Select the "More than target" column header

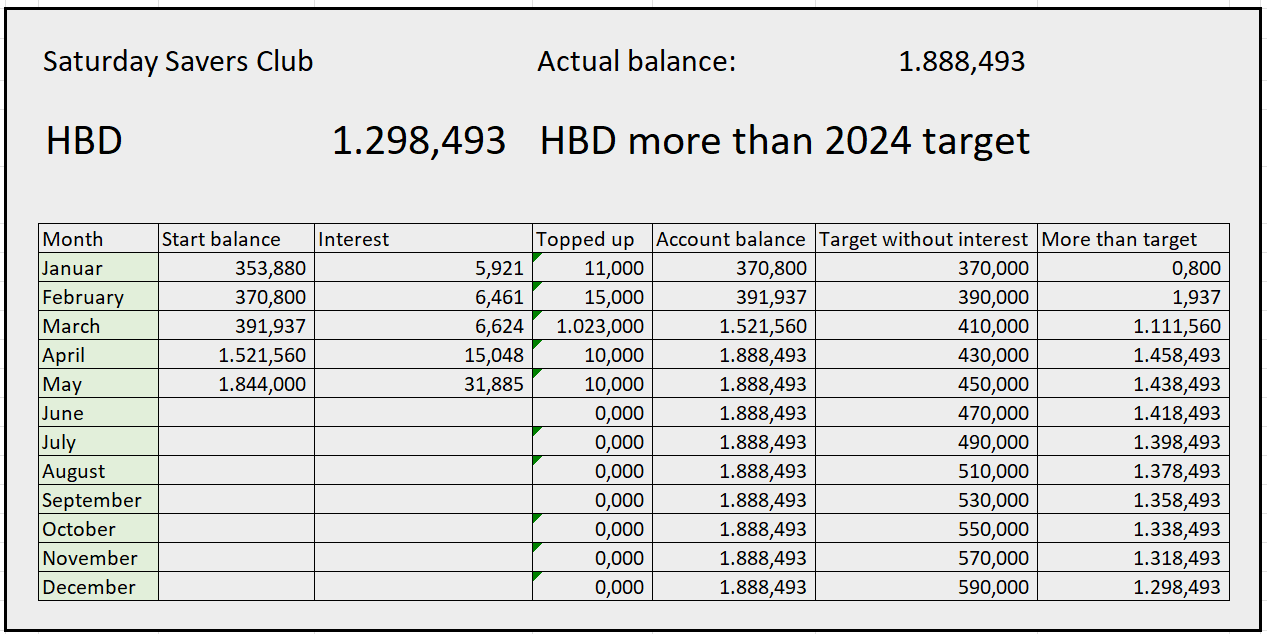1133,238
